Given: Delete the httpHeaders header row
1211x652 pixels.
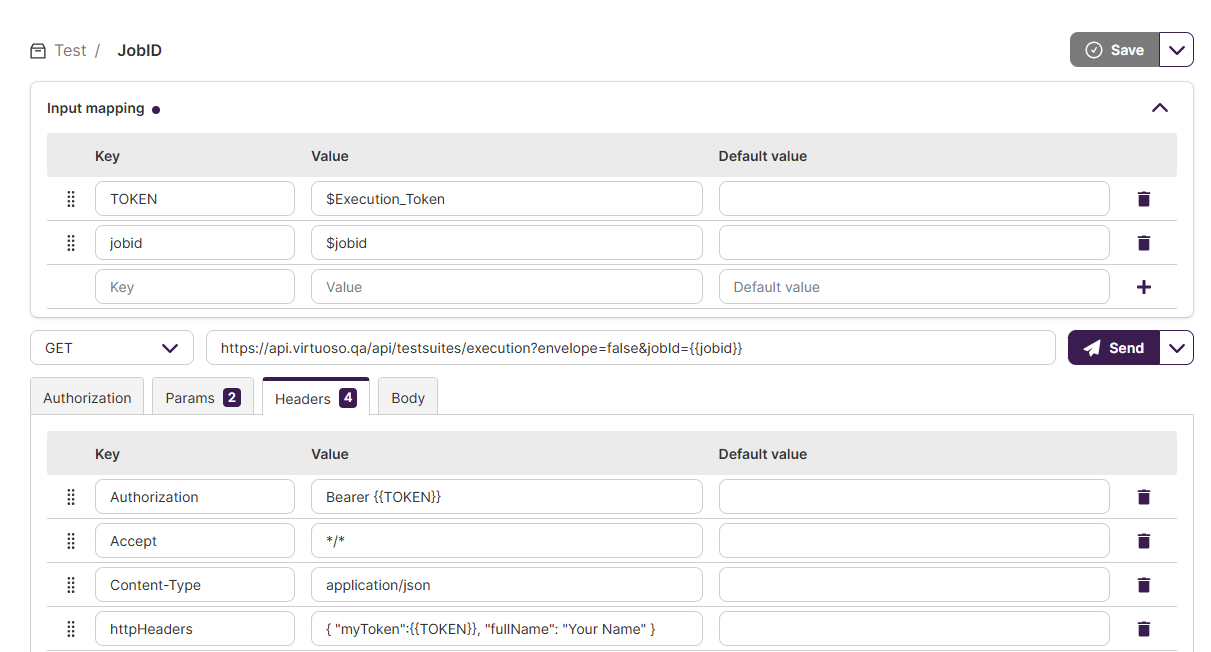Looking at the screenshot, I should 1144,629.
